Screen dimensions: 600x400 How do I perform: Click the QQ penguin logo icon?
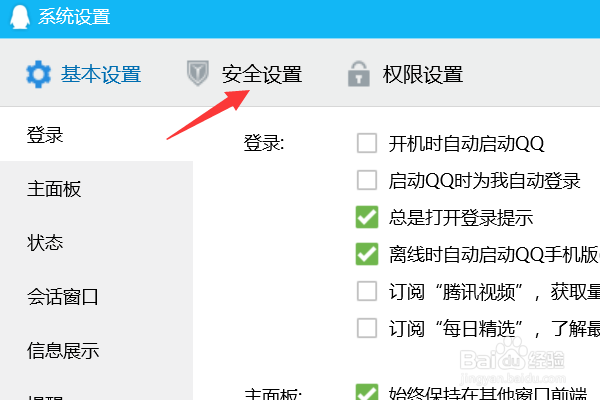19,17
